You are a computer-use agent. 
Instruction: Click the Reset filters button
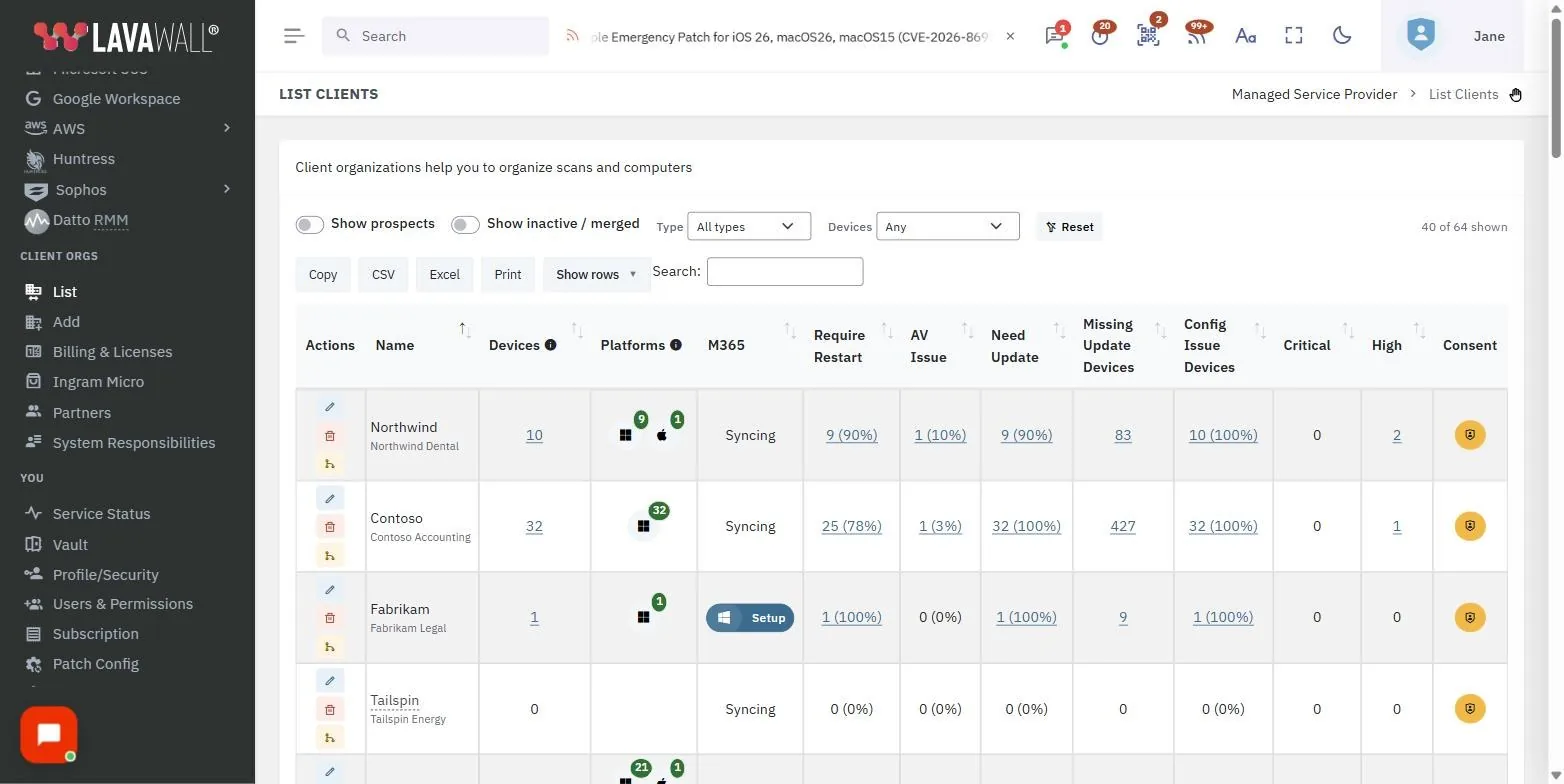click(1069, 227)
